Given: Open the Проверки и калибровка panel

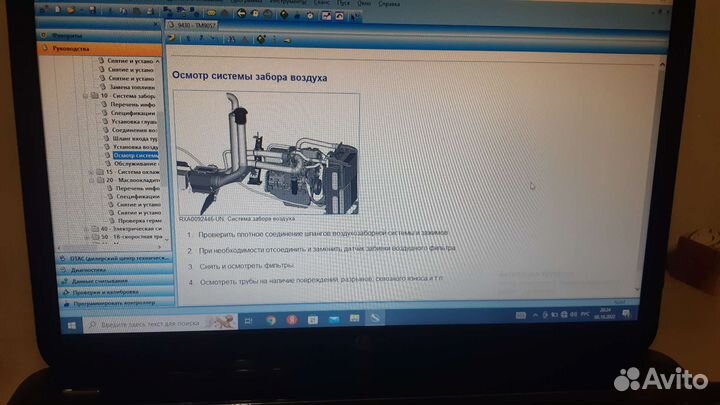Looking at the screenshot, I should click(116, 292).
